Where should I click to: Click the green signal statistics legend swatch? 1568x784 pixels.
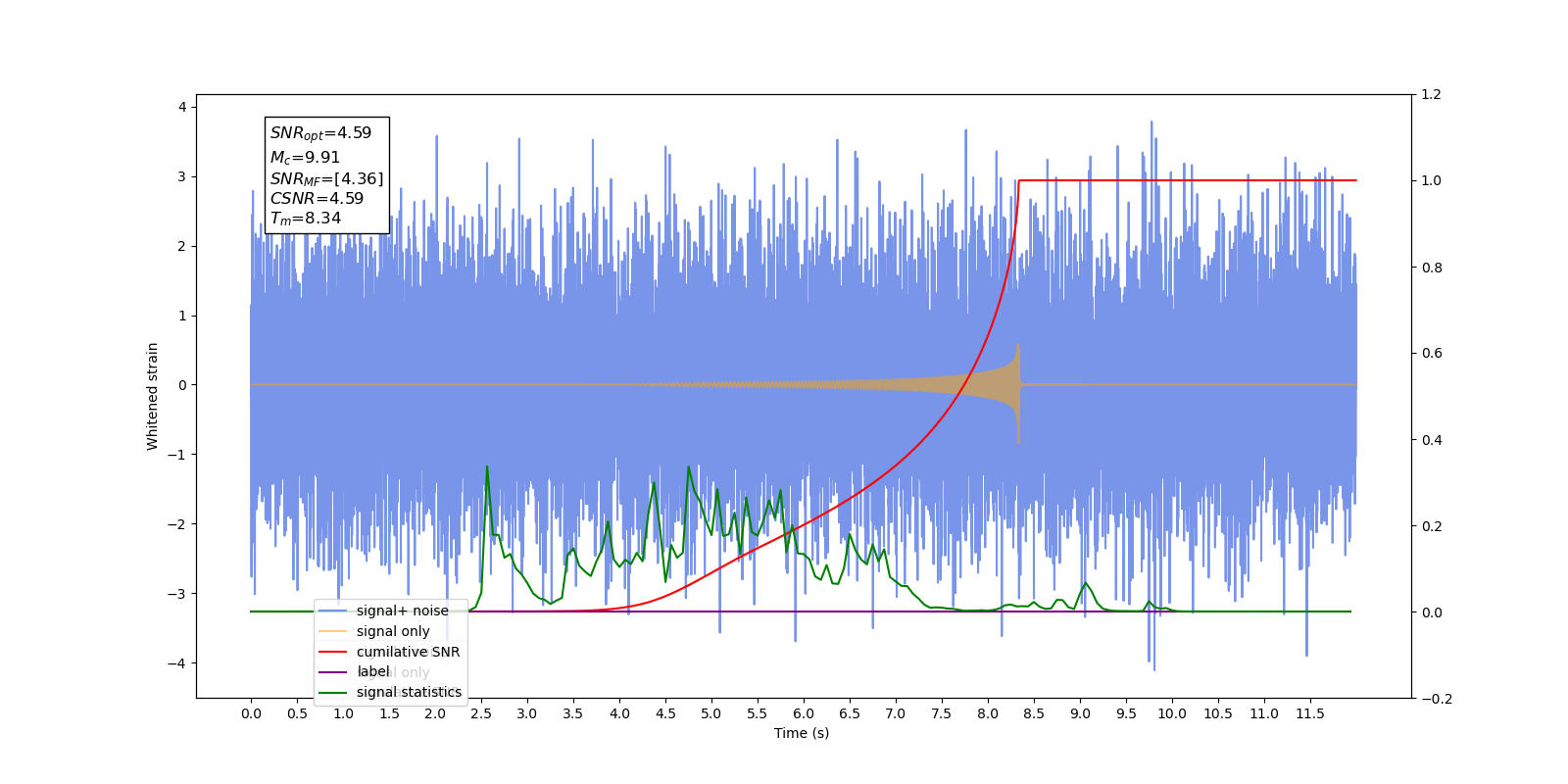(333, 693)
